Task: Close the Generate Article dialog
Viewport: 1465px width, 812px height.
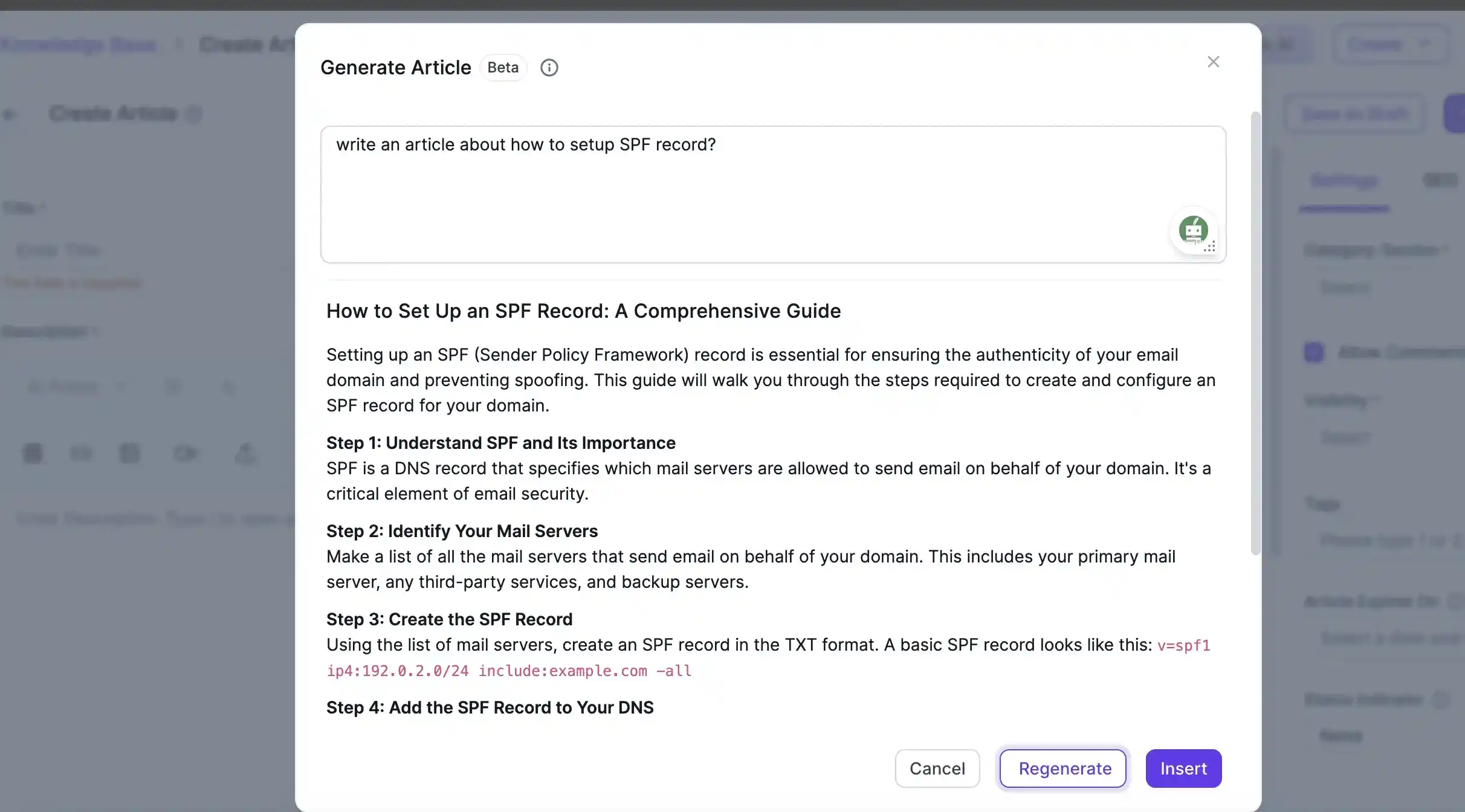Action: (x=1213, y=62)
